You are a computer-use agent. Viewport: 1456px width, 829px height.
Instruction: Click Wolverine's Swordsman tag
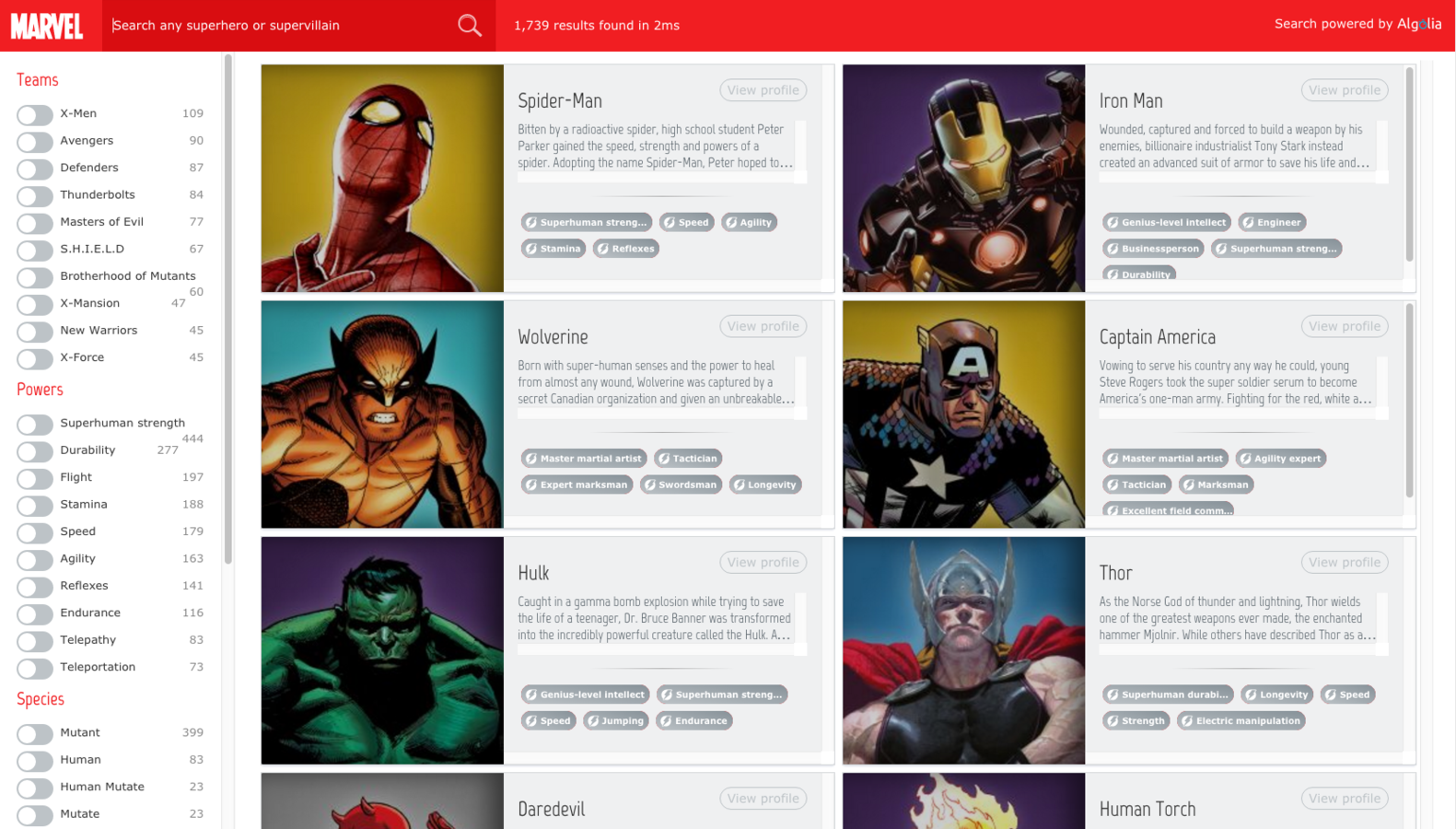[681, 485]
